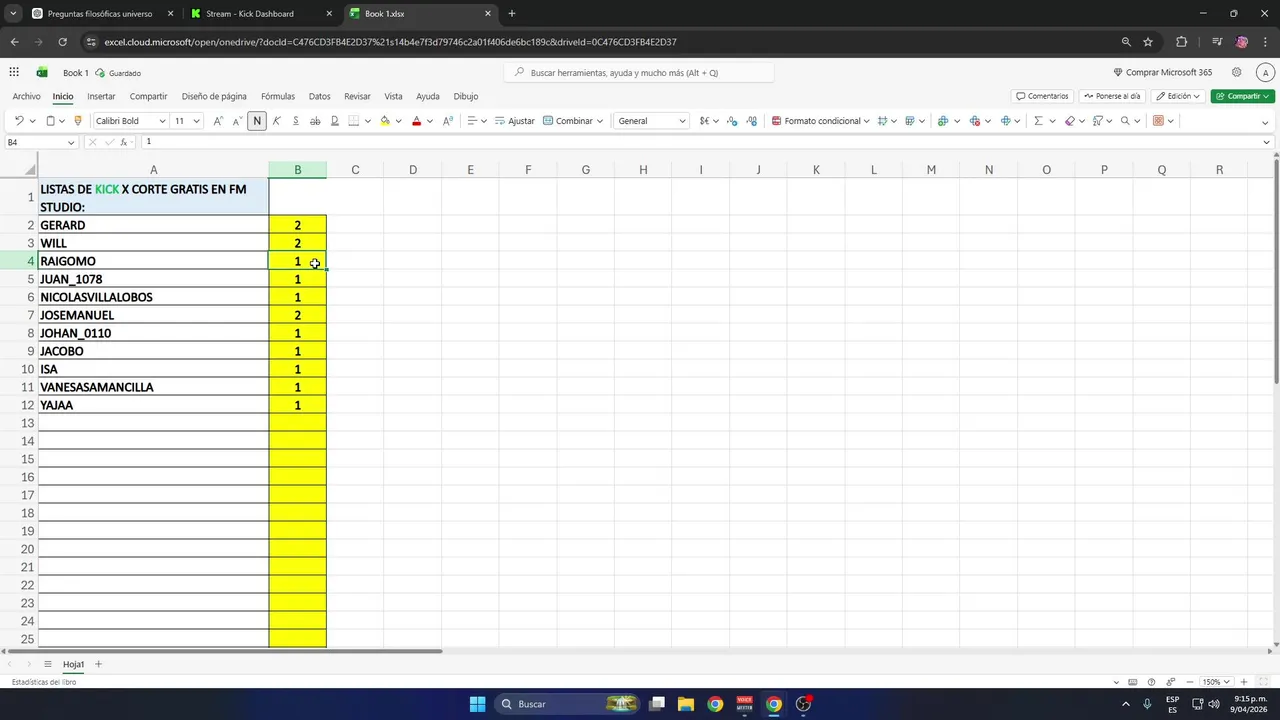Open the Formato condicional menu
The height and width of the screenshot is (720, 1280).
point(820,121)
